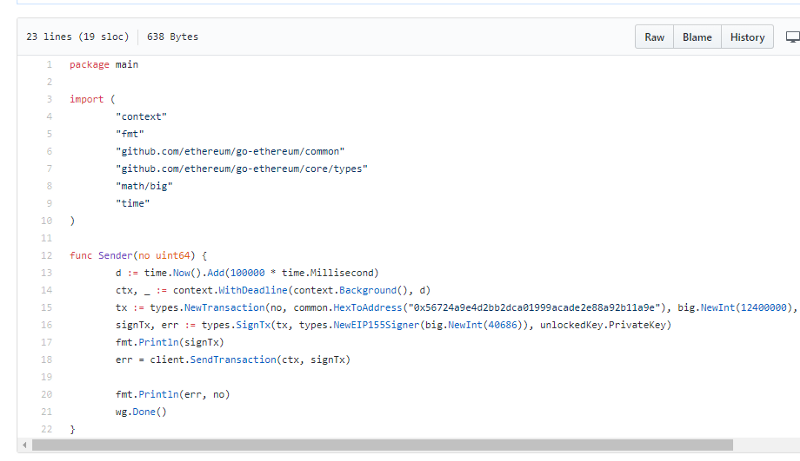Select line number 3 at the import statement
The width and height of the screenshot is (800, 461).
pyautogui.click(x=48, y=100)
